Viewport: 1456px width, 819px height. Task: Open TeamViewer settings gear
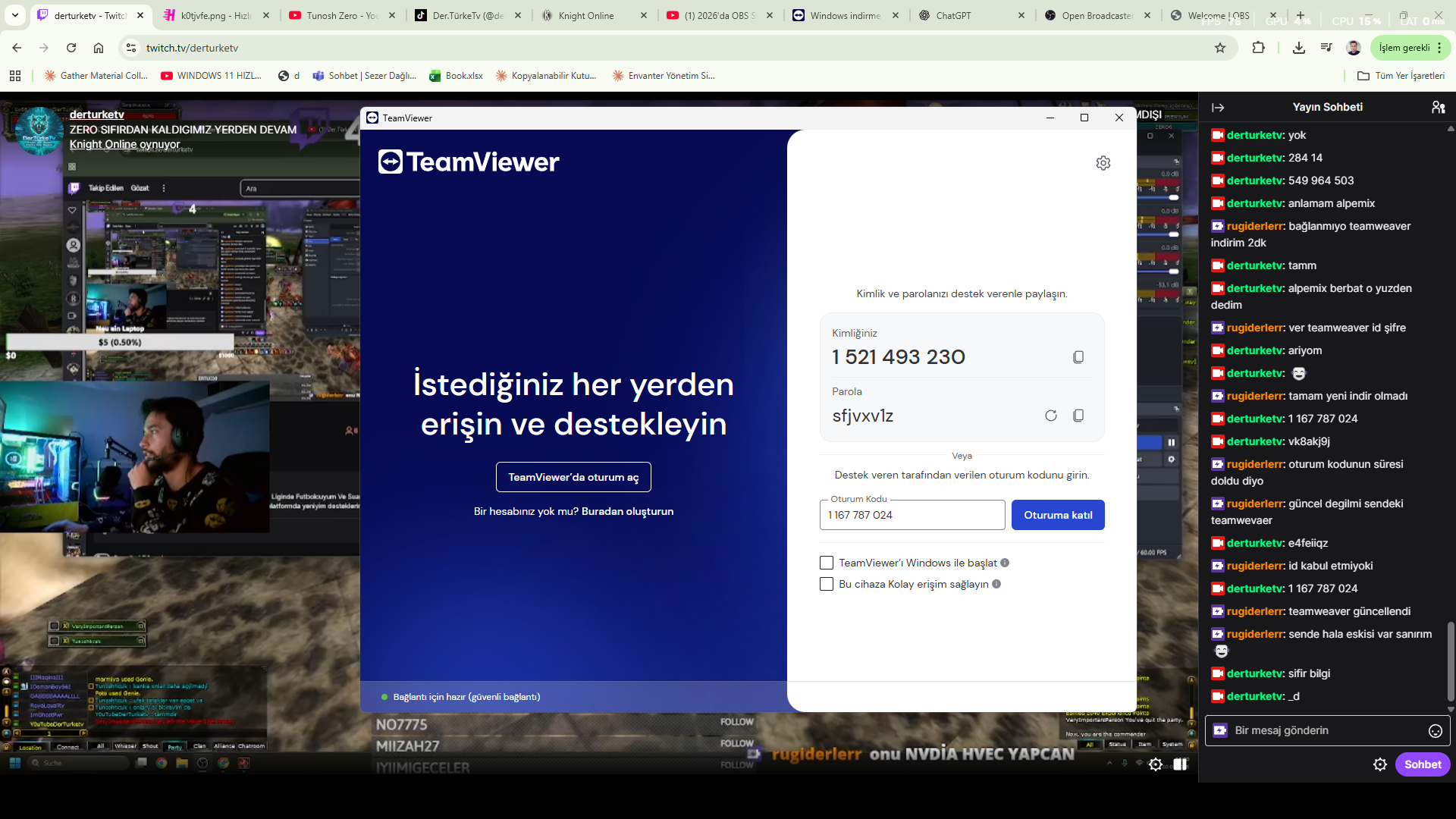1103,163
